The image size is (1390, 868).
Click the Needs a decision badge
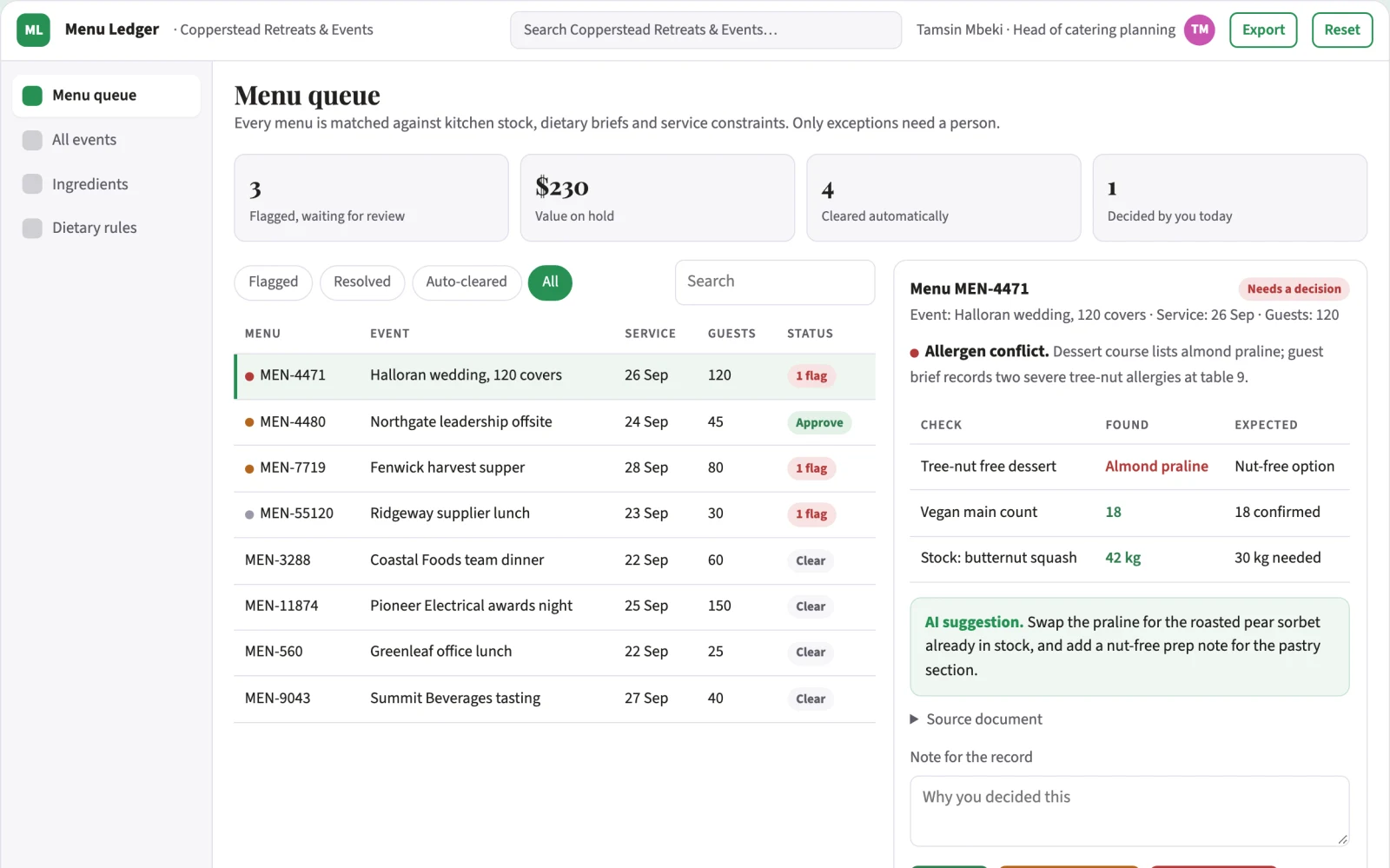(x=1294, y=289)
